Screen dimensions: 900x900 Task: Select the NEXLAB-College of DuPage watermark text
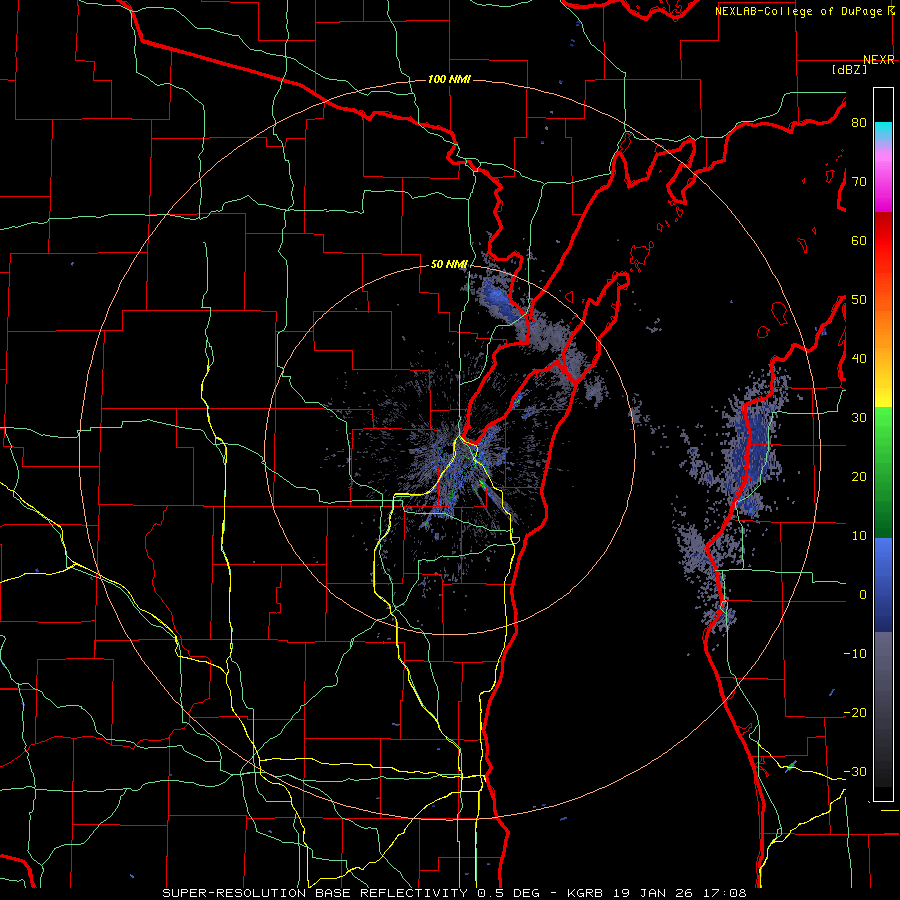click(x=804, y=11)
